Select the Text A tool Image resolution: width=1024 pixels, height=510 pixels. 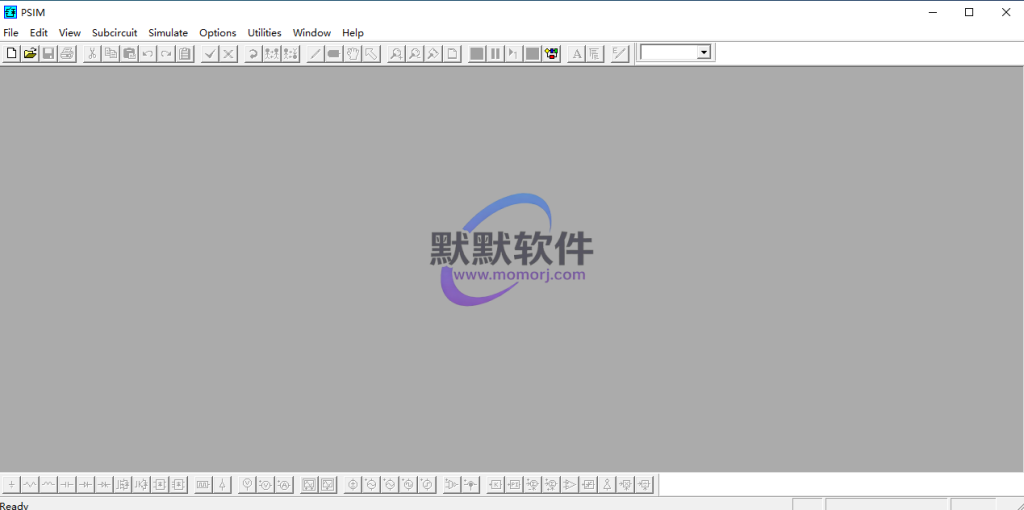[x=577, y=54]
